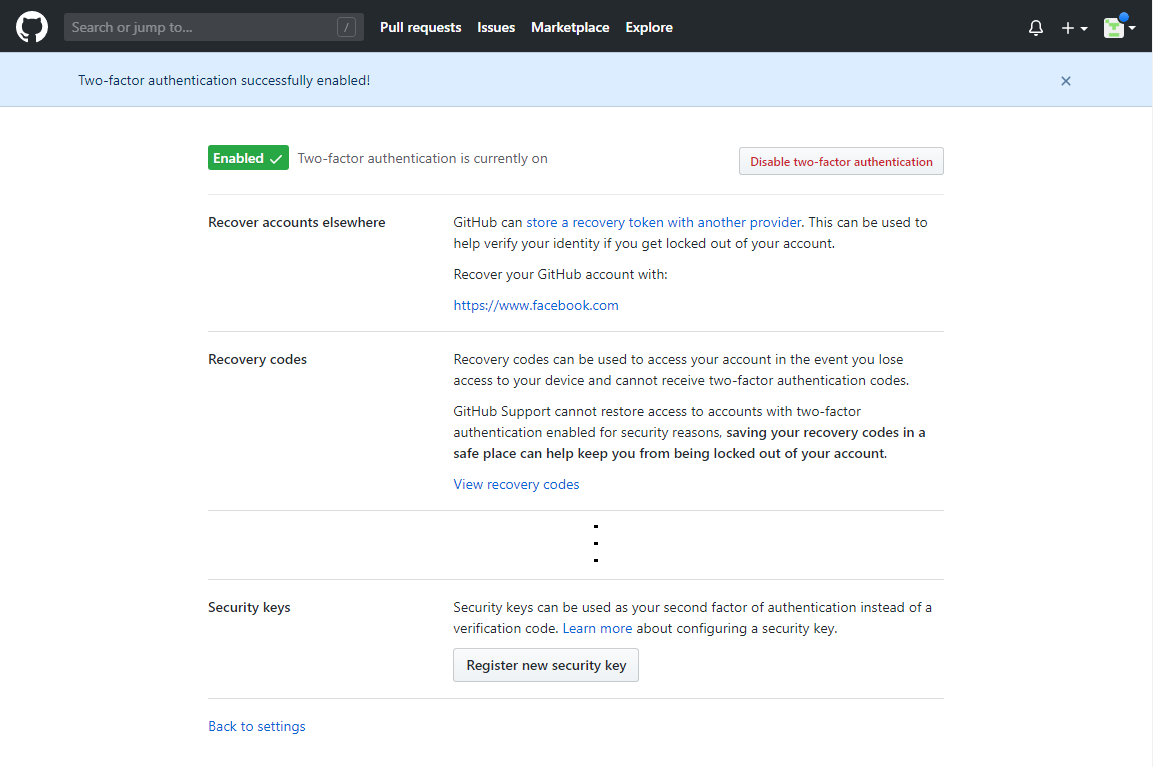The height and width of the screenshot is (767, 1153).
Task: Click the green Enabled checkmark badge
Action: tap(248, 158)
